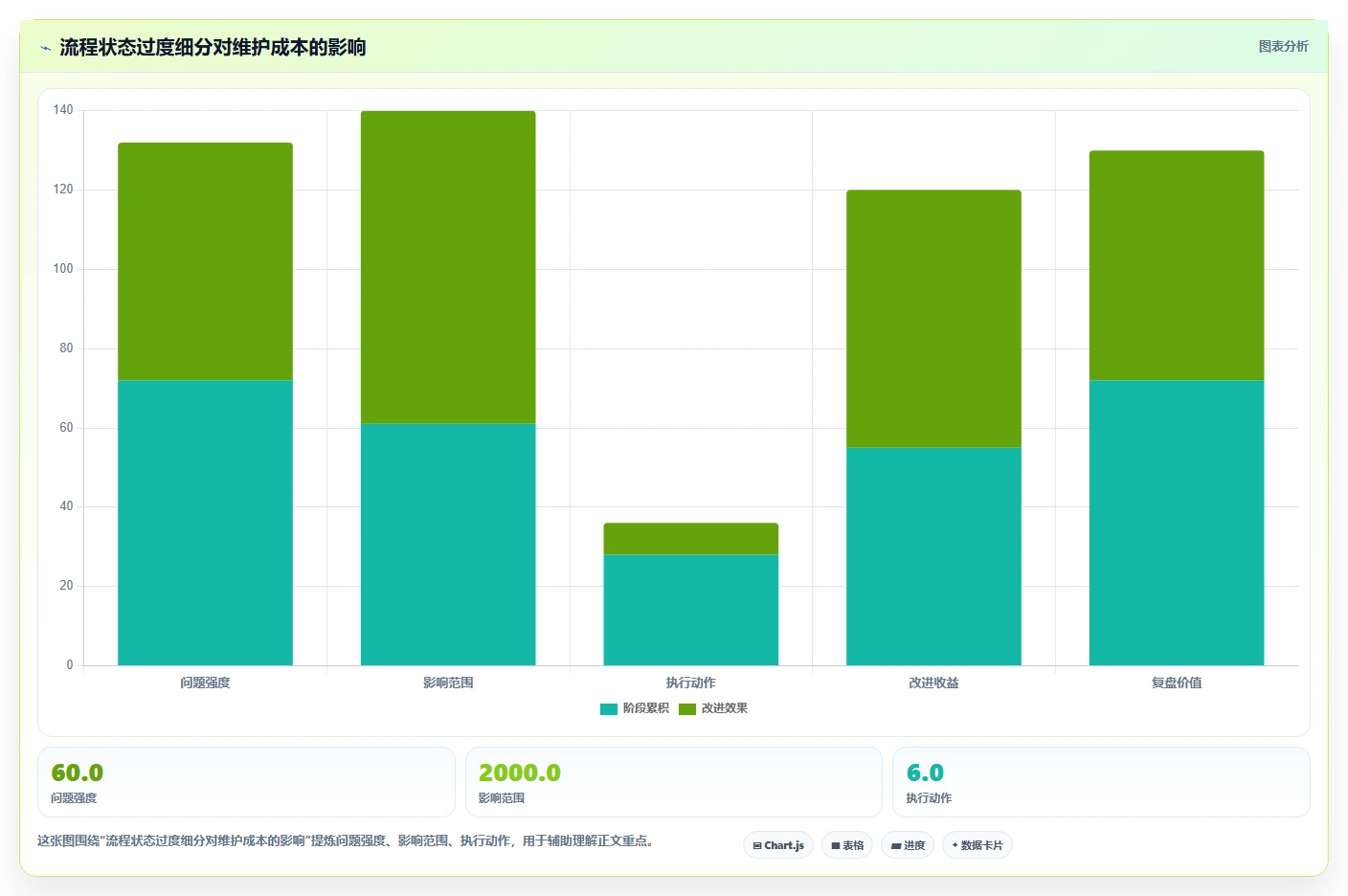Click the 图表分析 label in header

[x=1283, y=46]
